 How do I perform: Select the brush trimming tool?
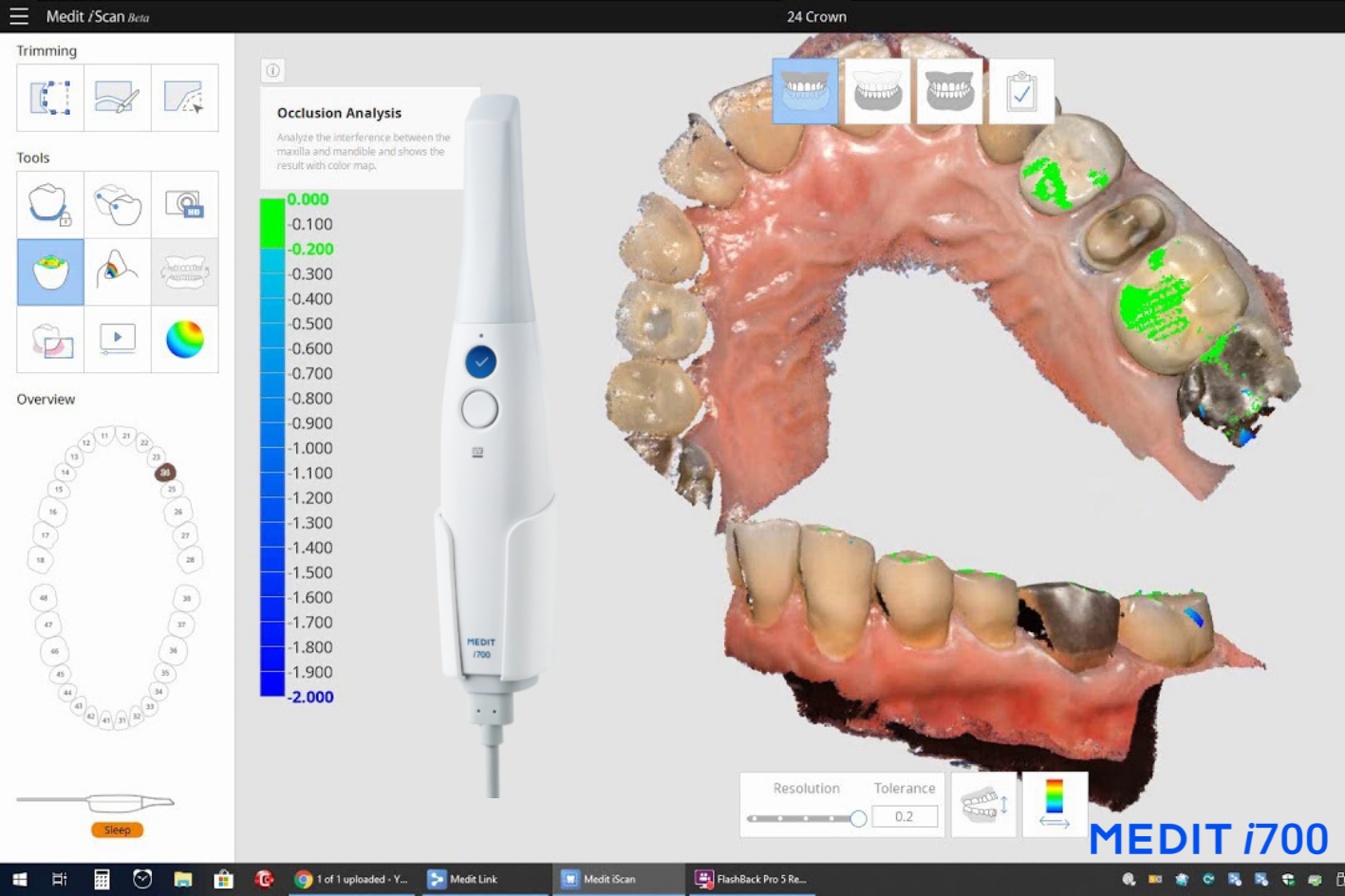(x=118, y=98)
